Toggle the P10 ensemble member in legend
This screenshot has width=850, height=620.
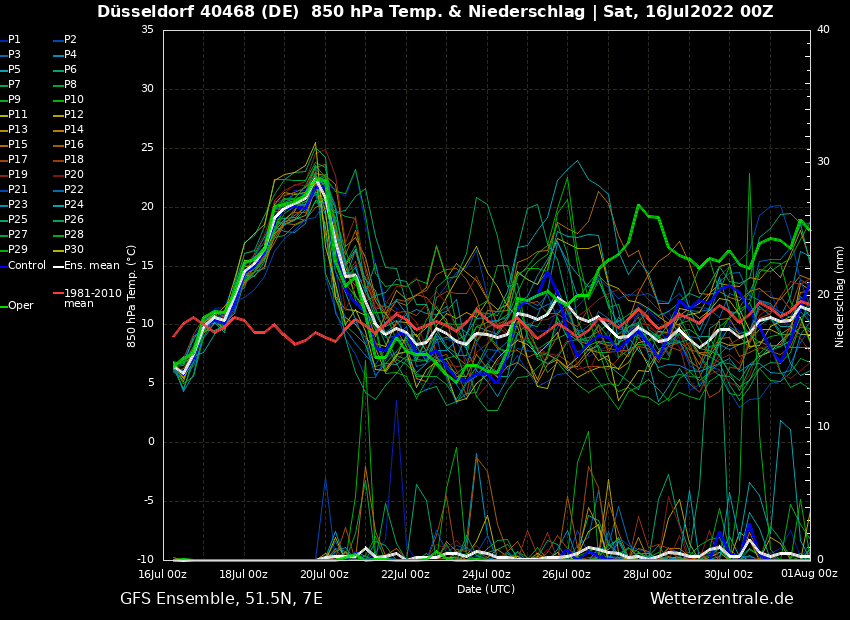point(74,100)
